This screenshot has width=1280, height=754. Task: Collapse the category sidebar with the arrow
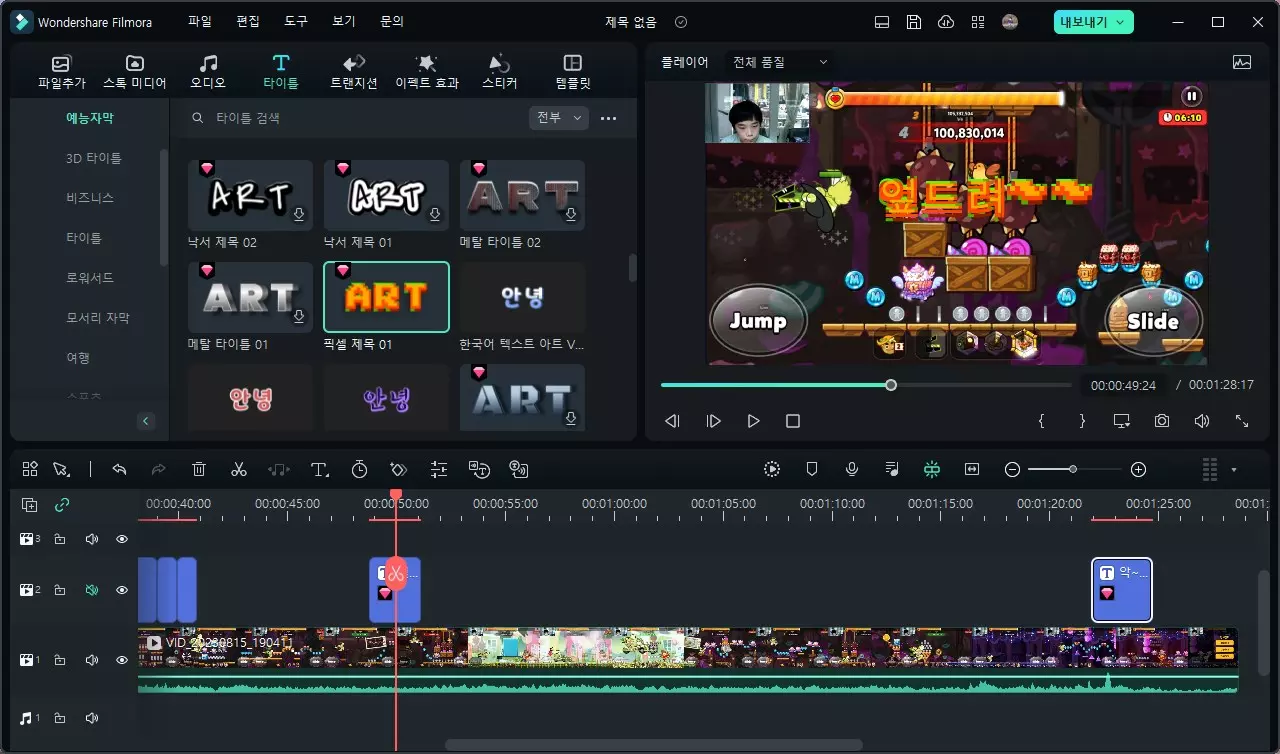click(x=146, y=421)
